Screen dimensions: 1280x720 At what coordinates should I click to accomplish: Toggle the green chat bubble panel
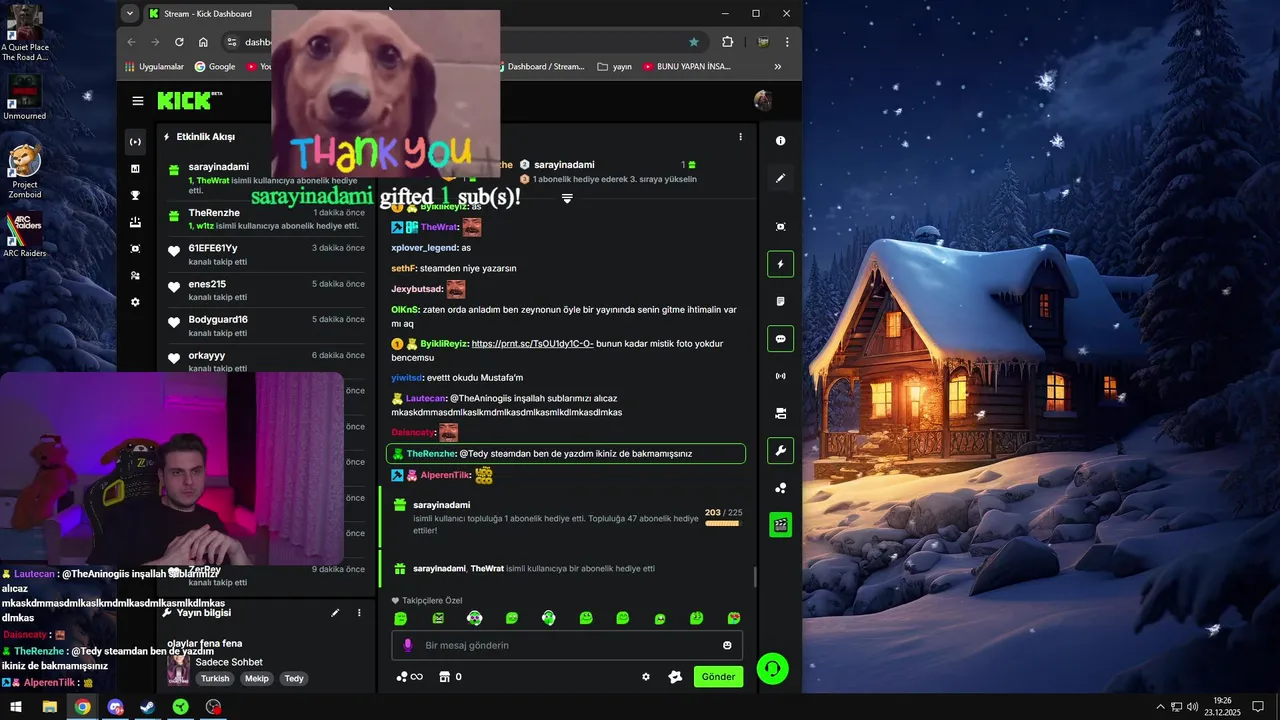click(x=781, y=339)
